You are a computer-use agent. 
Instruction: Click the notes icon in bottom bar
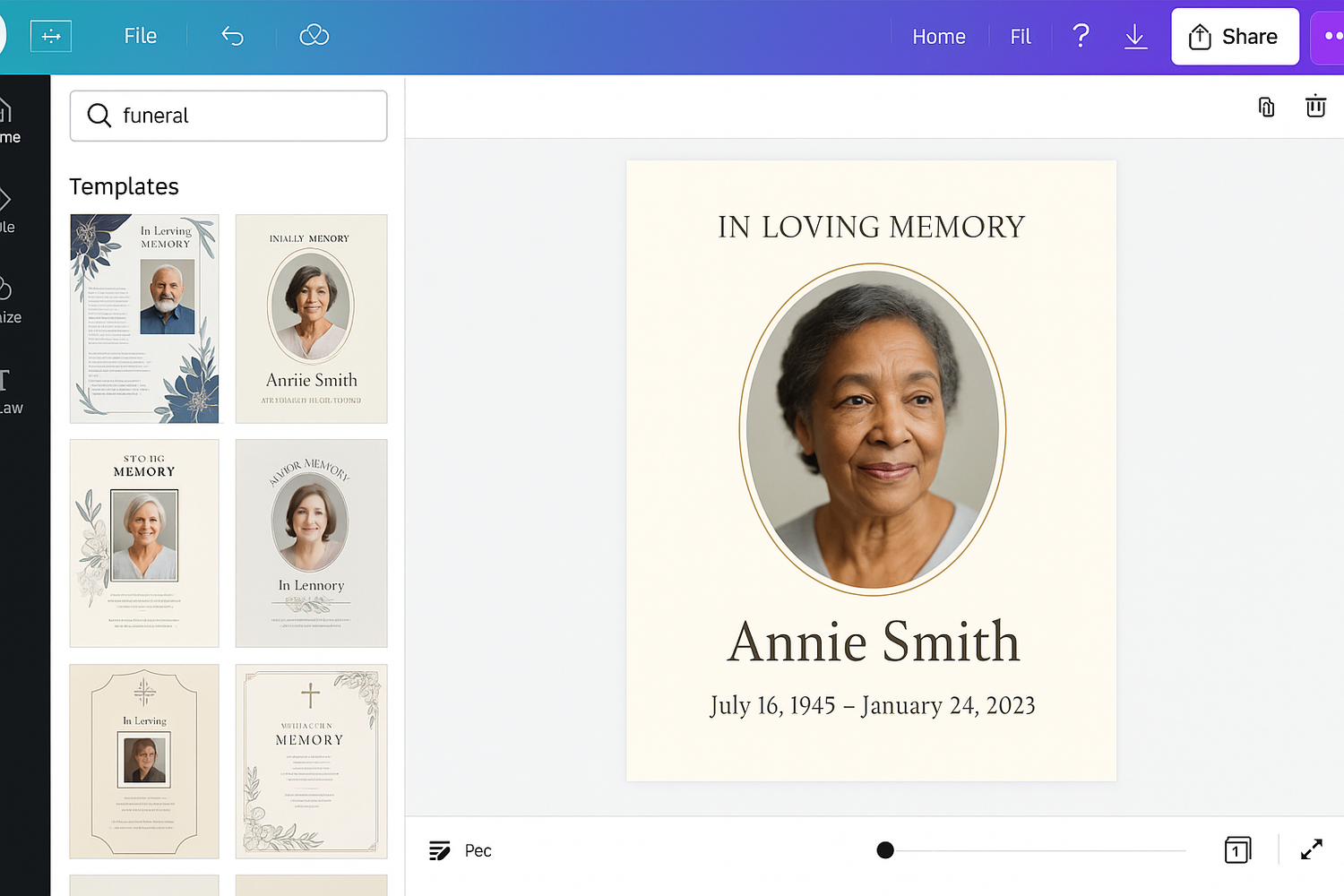point(439,850)
